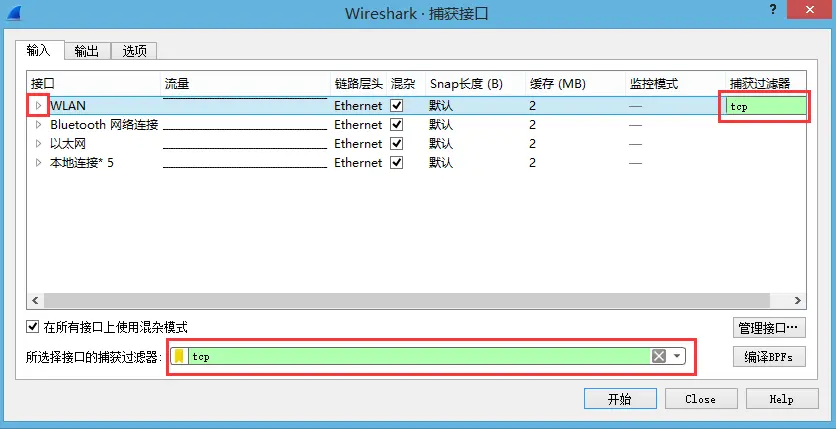Click the 监控模式 column header
Image resolution: width=836 pixels, height=429 pixels.
click(x=676, y=84)
